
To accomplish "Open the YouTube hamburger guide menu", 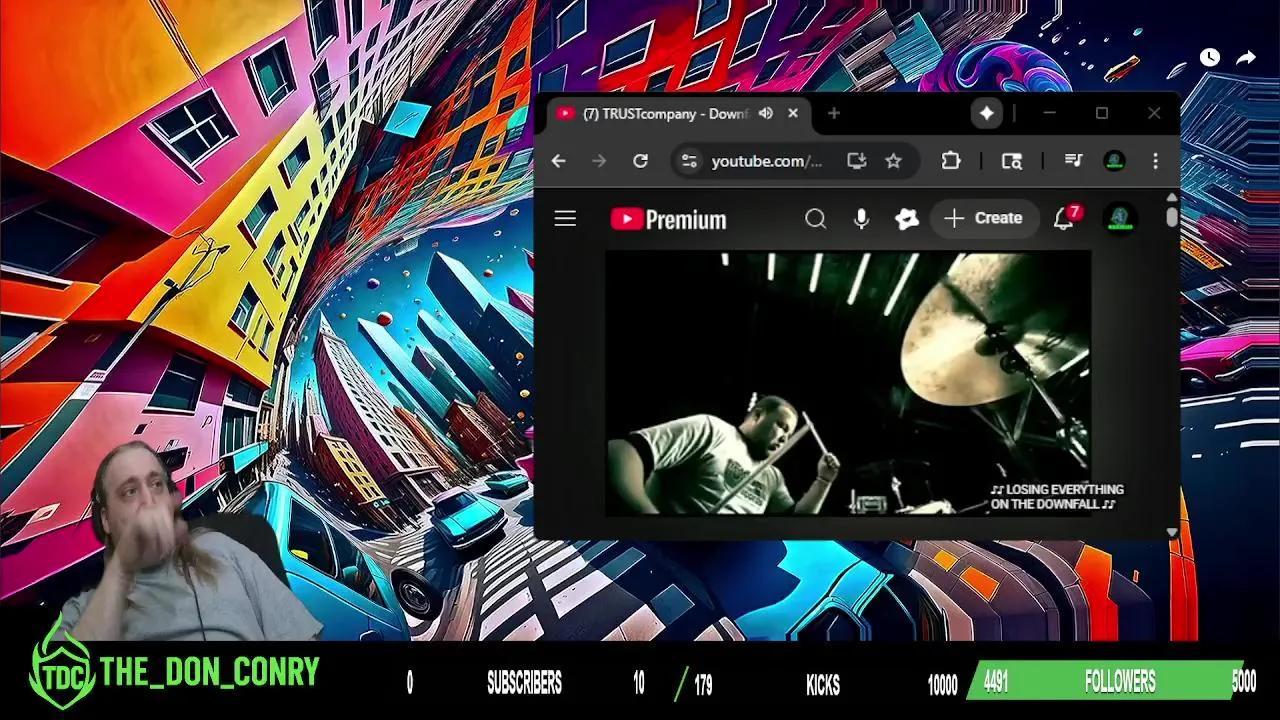I will point(565,219).
